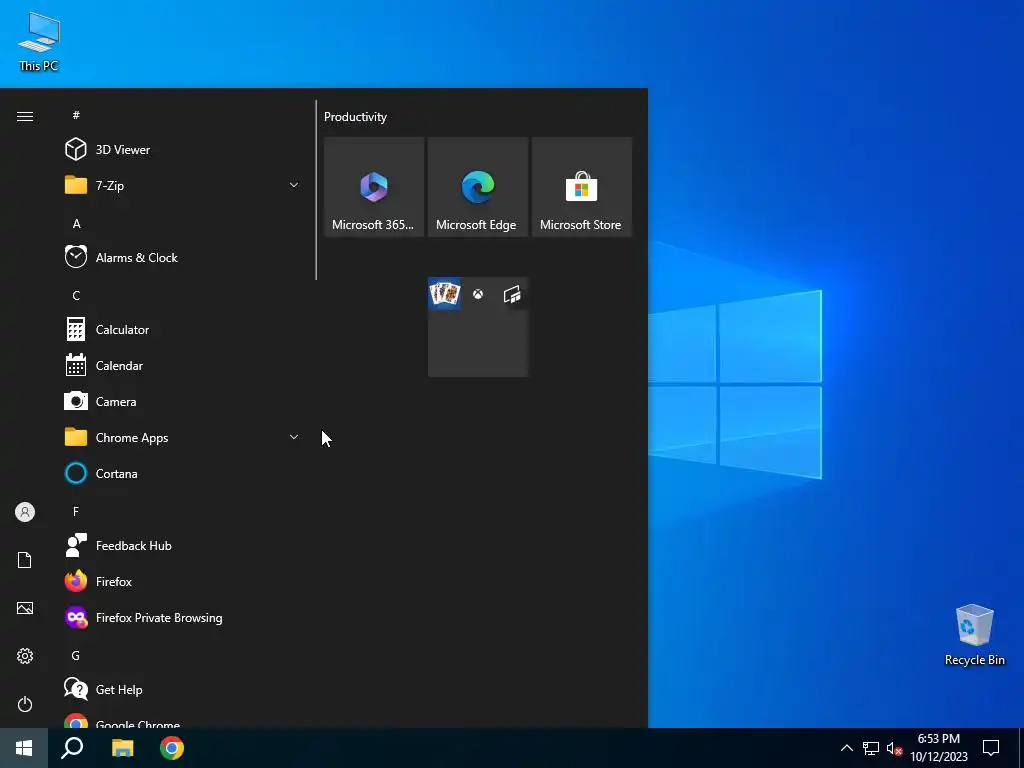Open the Chrome Apps folder entry

pyautogui.click(x=182, y=438)
